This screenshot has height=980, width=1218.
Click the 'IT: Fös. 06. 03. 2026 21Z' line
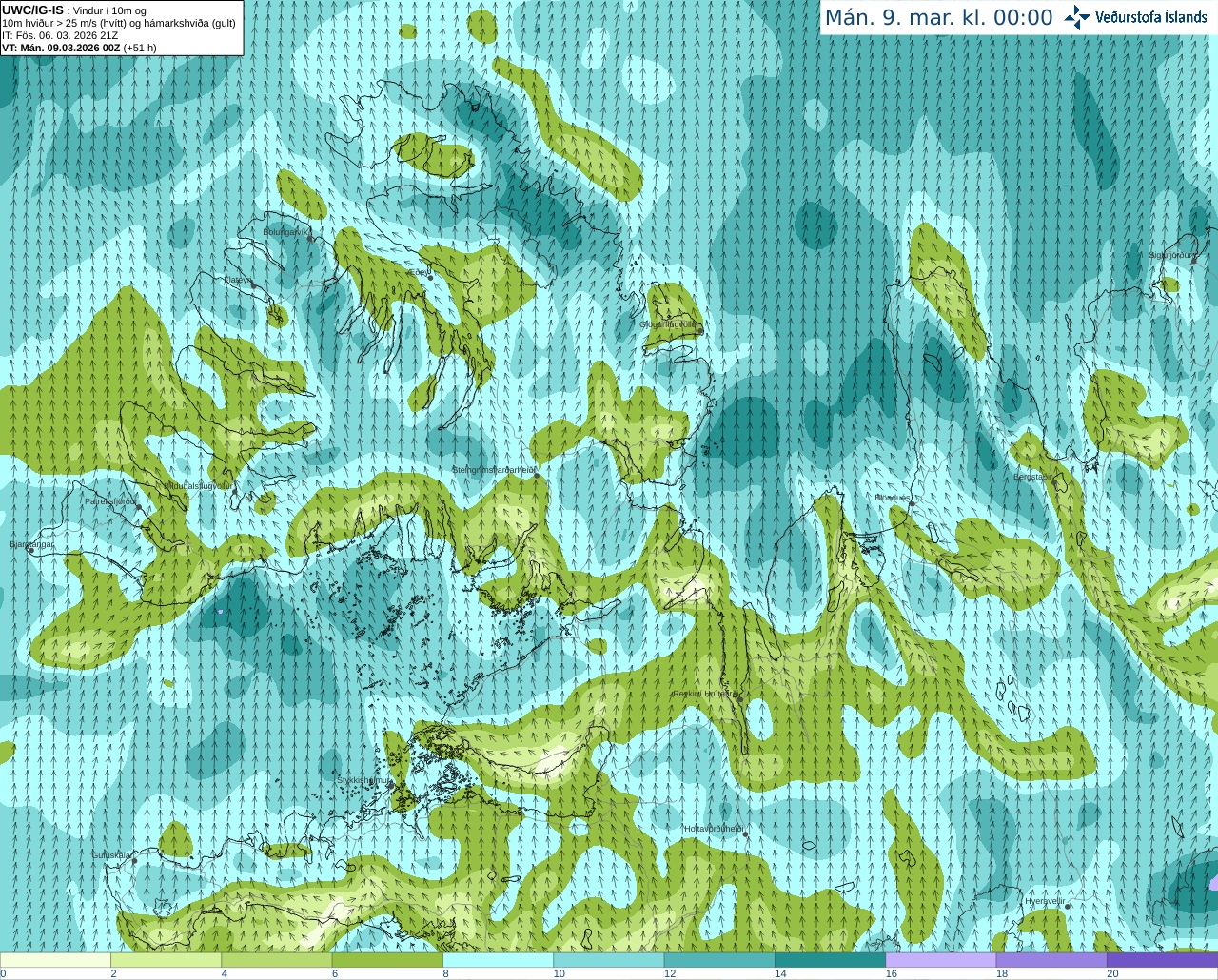pos(60,35)
